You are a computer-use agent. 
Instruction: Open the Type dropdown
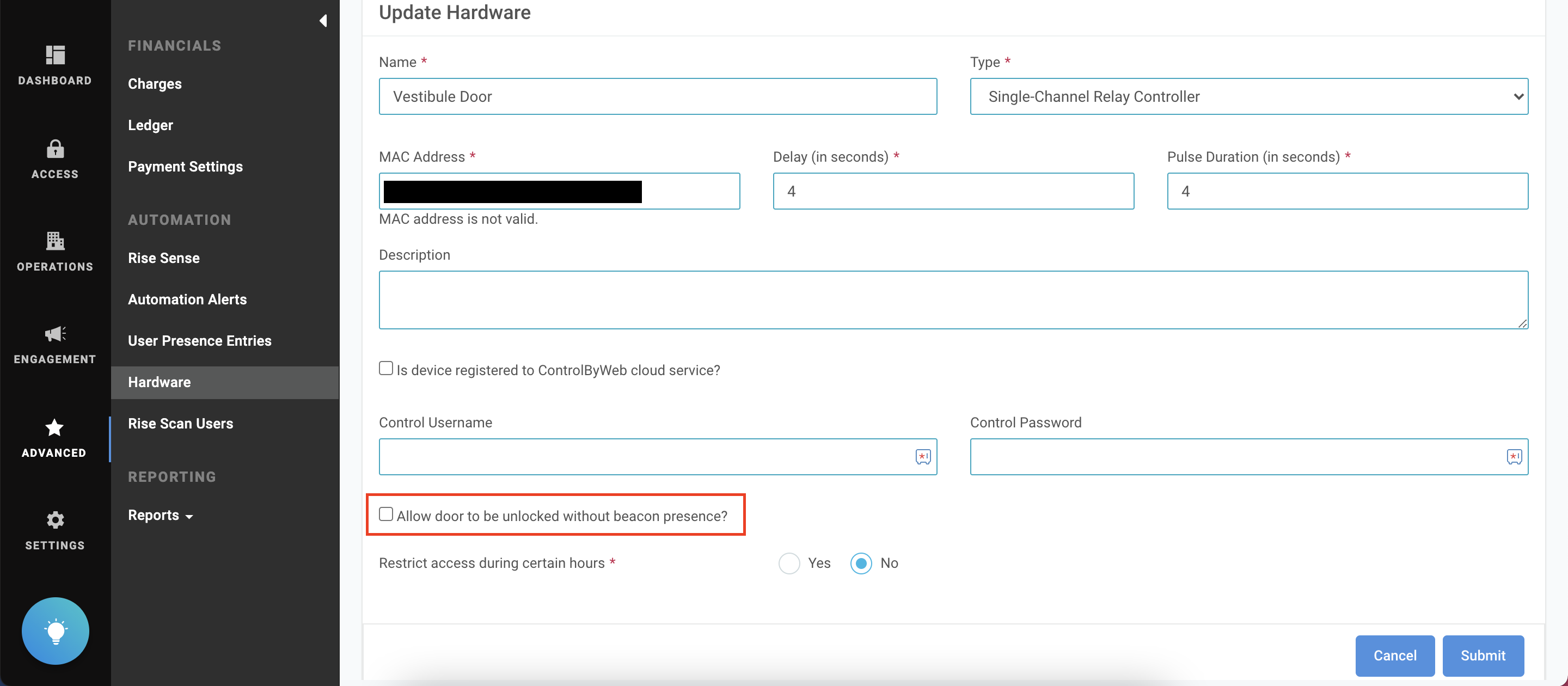point(1248,96)
